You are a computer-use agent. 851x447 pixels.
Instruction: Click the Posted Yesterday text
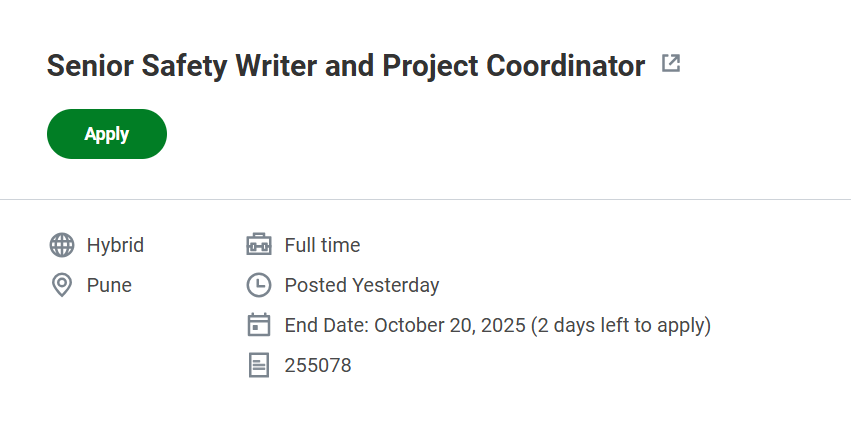click(x=362, y=285)
